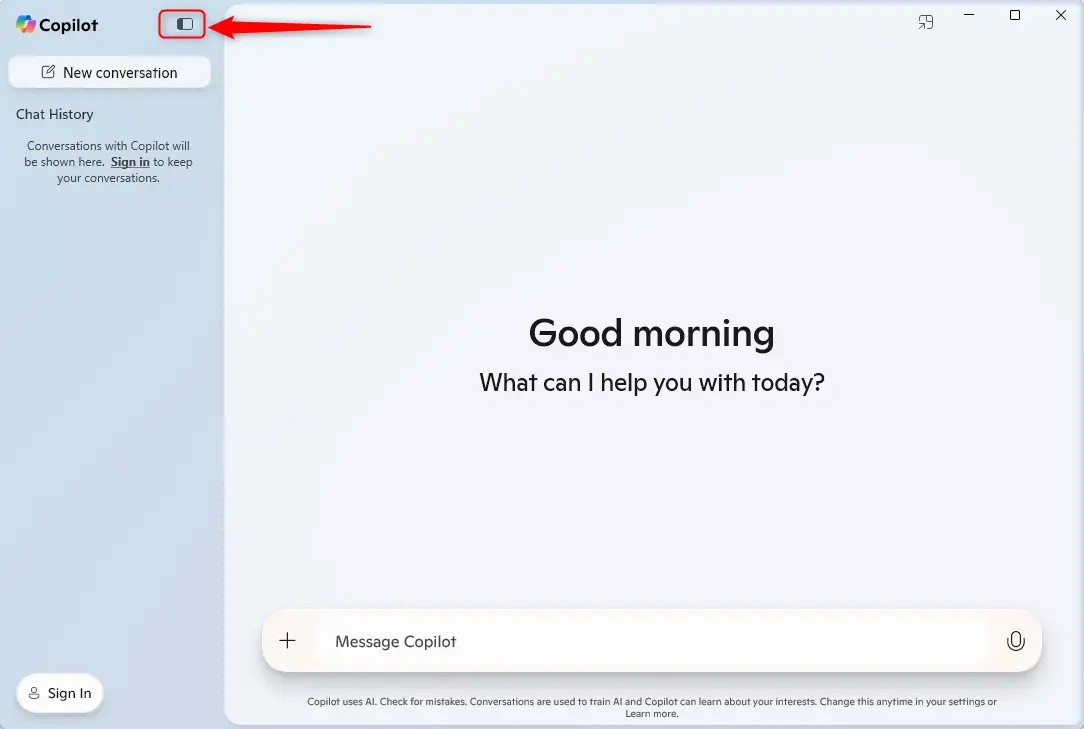The image size is (1084, 729).
Task: Activate the microphone voice input icon
Action: 1015,642
